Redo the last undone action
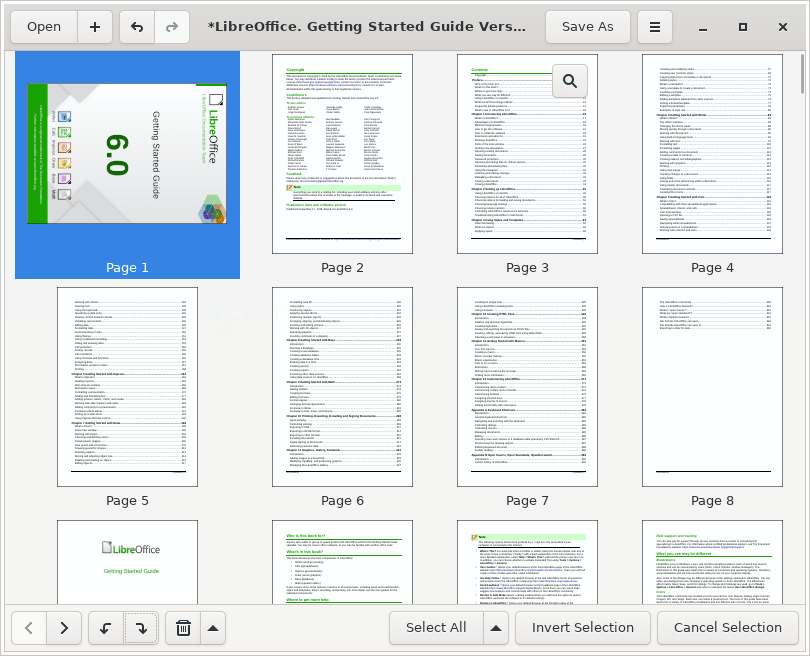This screenshot has width=810, height=656. (172, 27)
